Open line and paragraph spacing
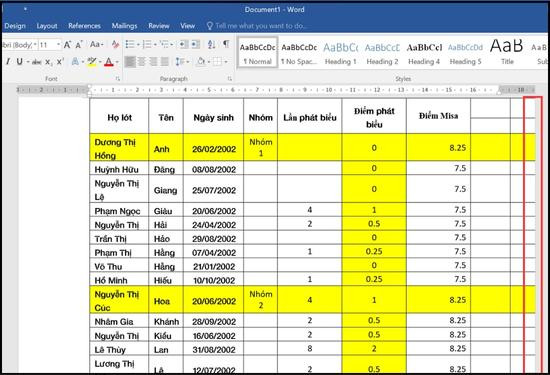Viewport: 550px width, 375px height. 180,62
